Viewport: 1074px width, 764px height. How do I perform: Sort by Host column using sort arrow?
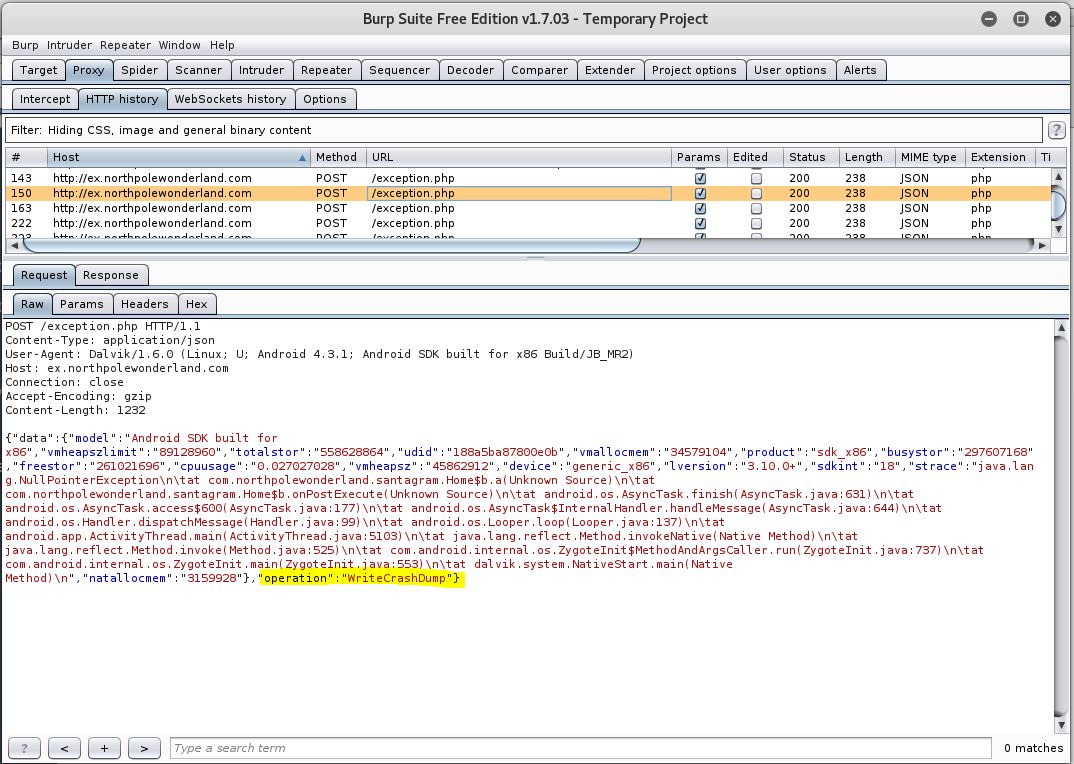(302, 157)
